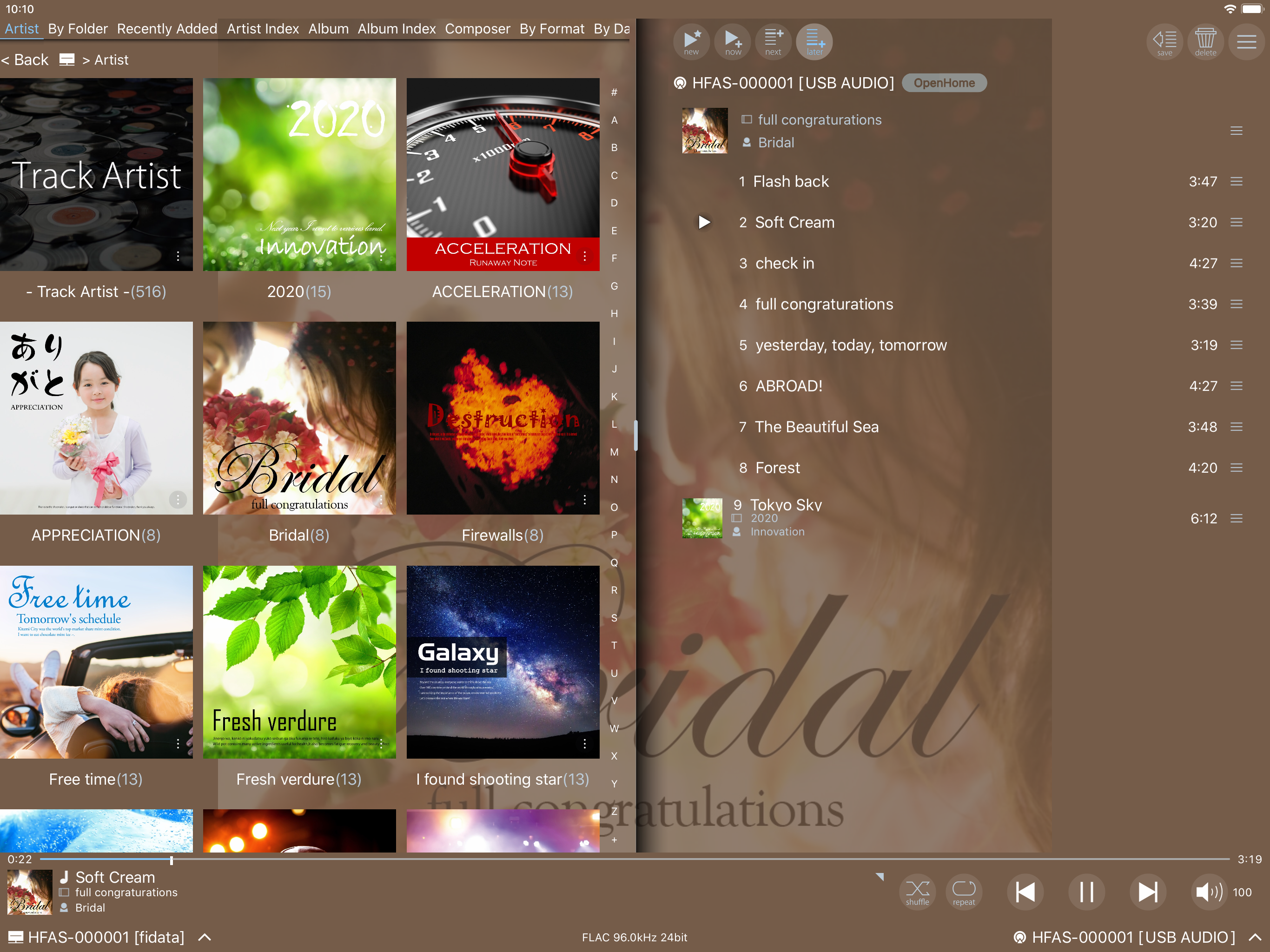Click the save playlist icon
1270x952 pixels.
pos(1164,41)
